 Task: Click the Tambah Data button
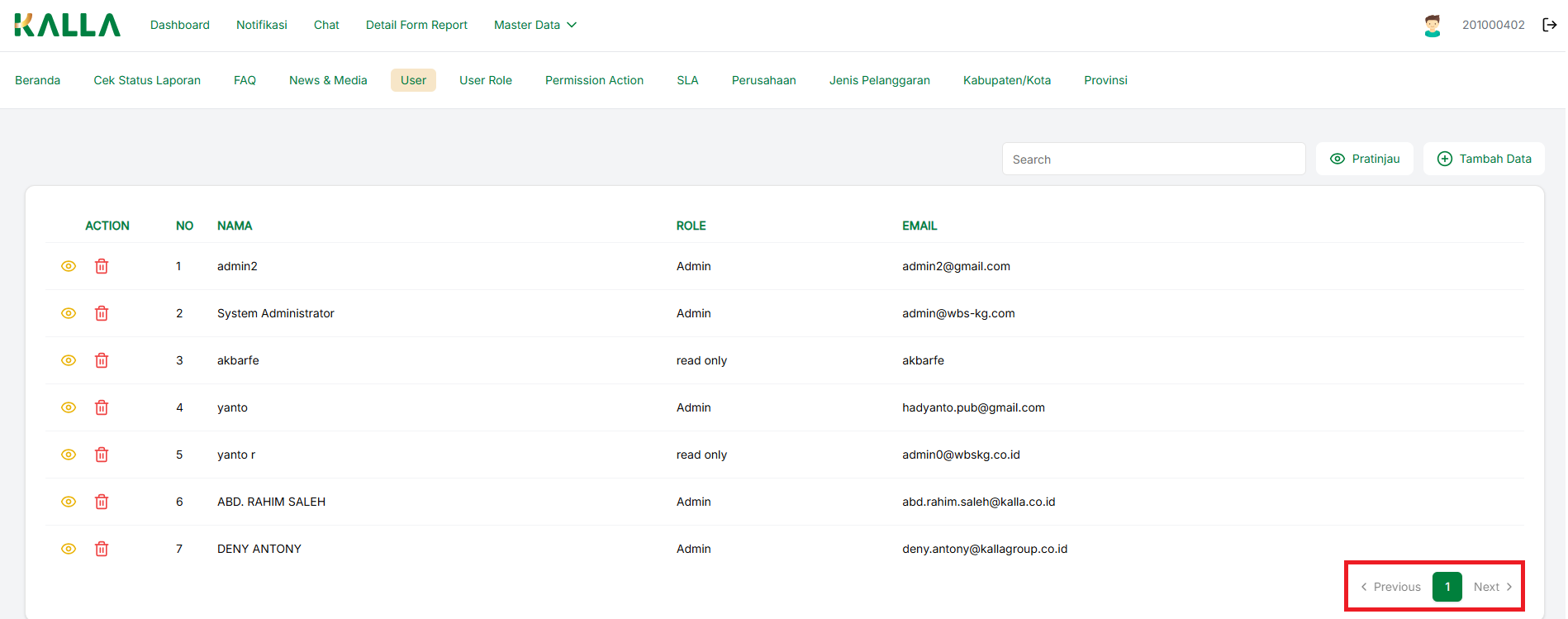[x=1484, y=159]
